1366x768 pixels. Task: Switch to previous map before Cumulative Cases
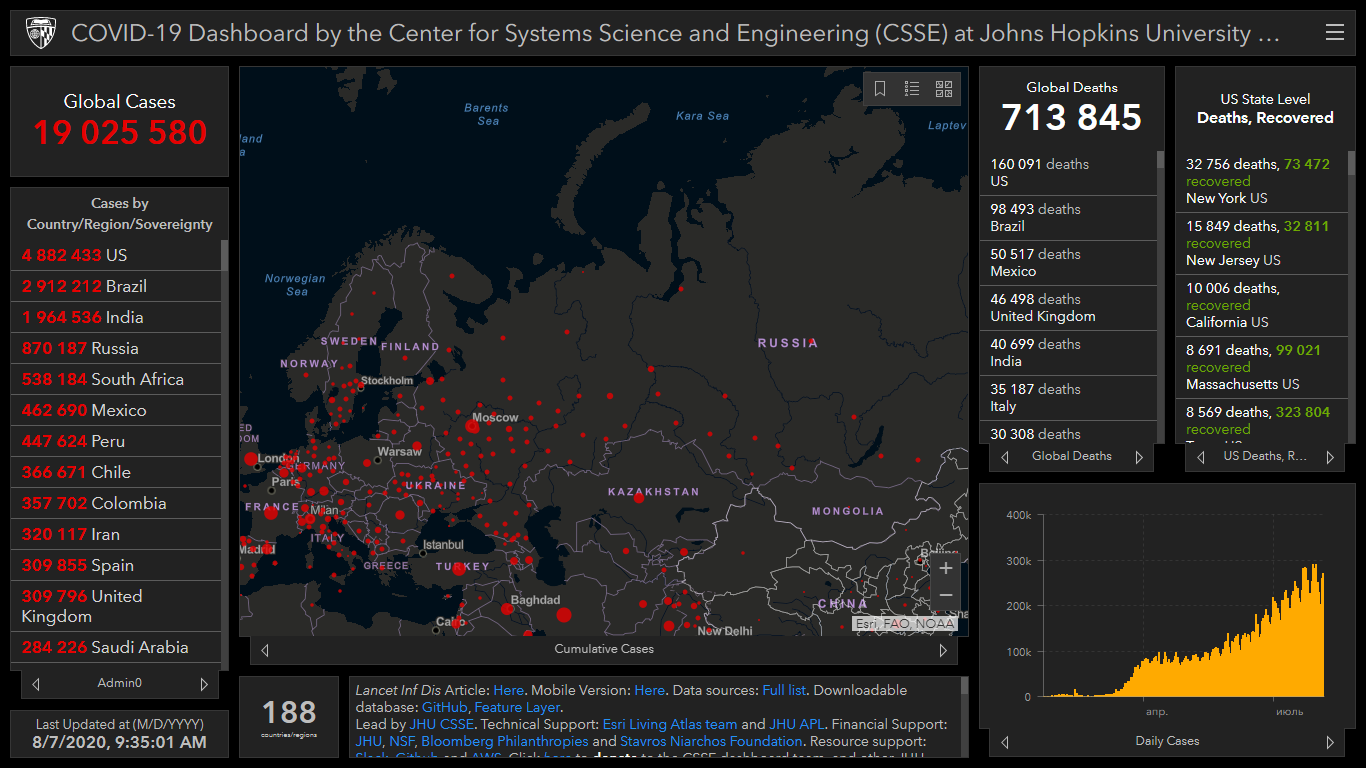click(x=265, y=650)
